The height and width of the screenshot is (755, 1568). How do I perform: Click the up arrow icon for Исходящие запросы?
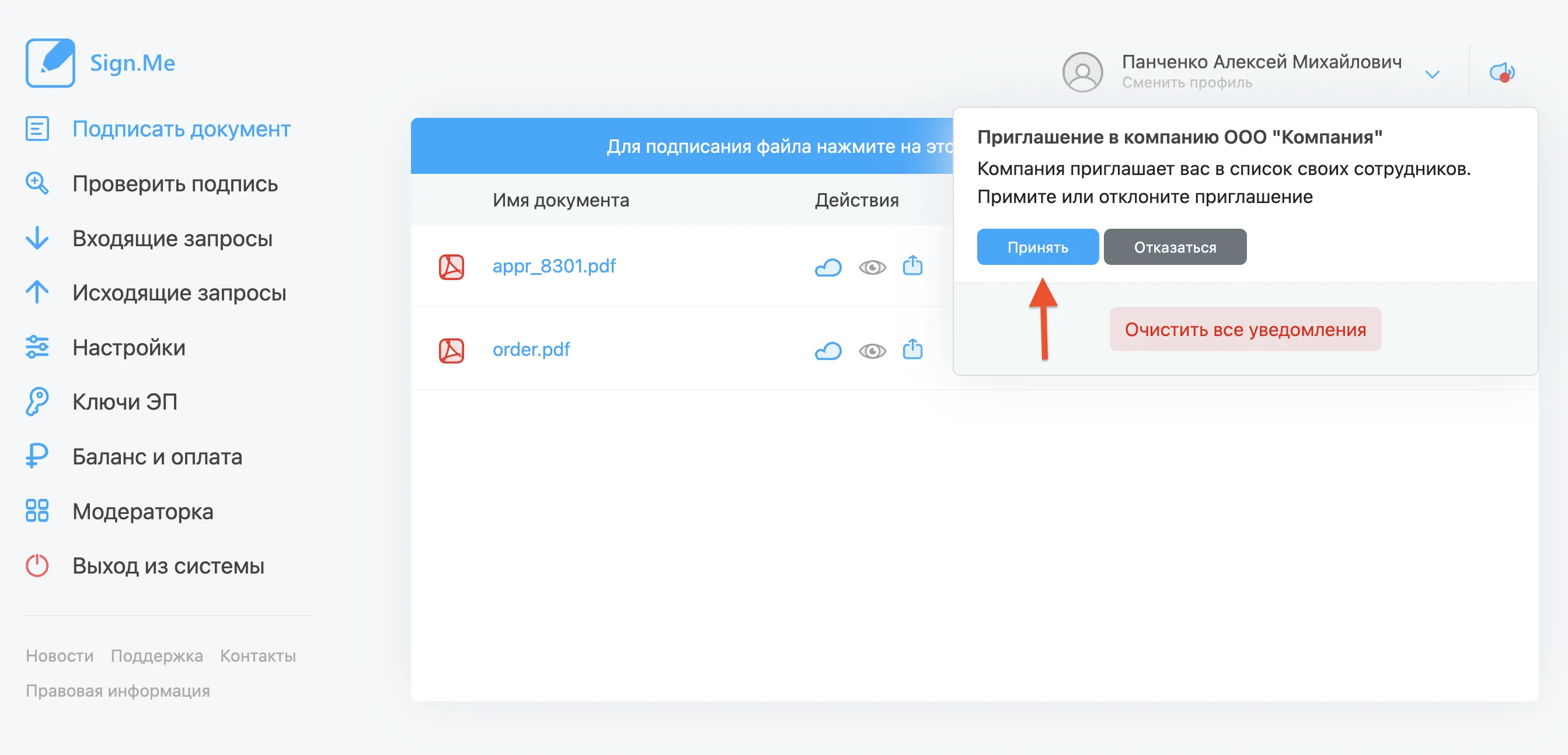coord(37,293)
